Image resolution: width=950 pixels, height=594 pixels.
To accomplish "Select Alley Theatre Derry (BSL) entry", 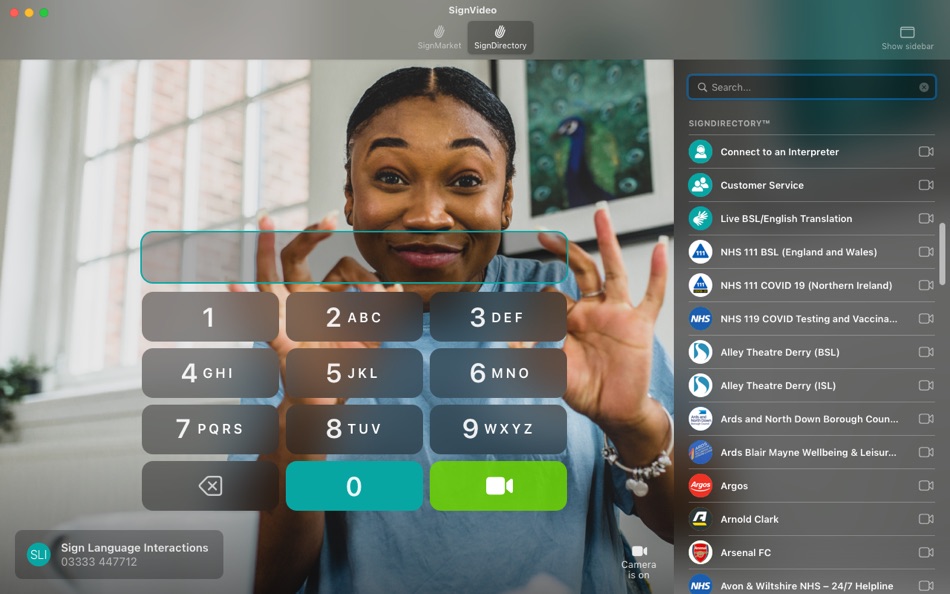I will tap(811, 352).
